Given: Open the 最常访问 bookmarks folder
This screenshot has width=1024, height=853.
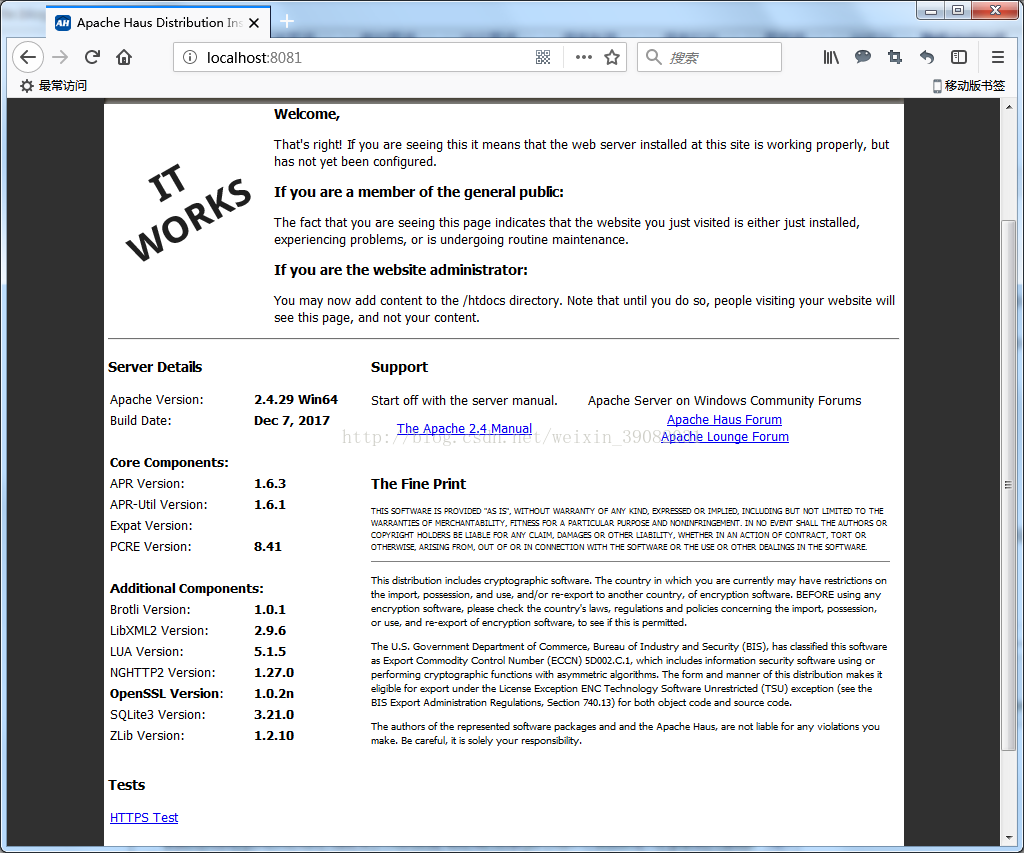Looking at the screenshot, I should [54, 86].
